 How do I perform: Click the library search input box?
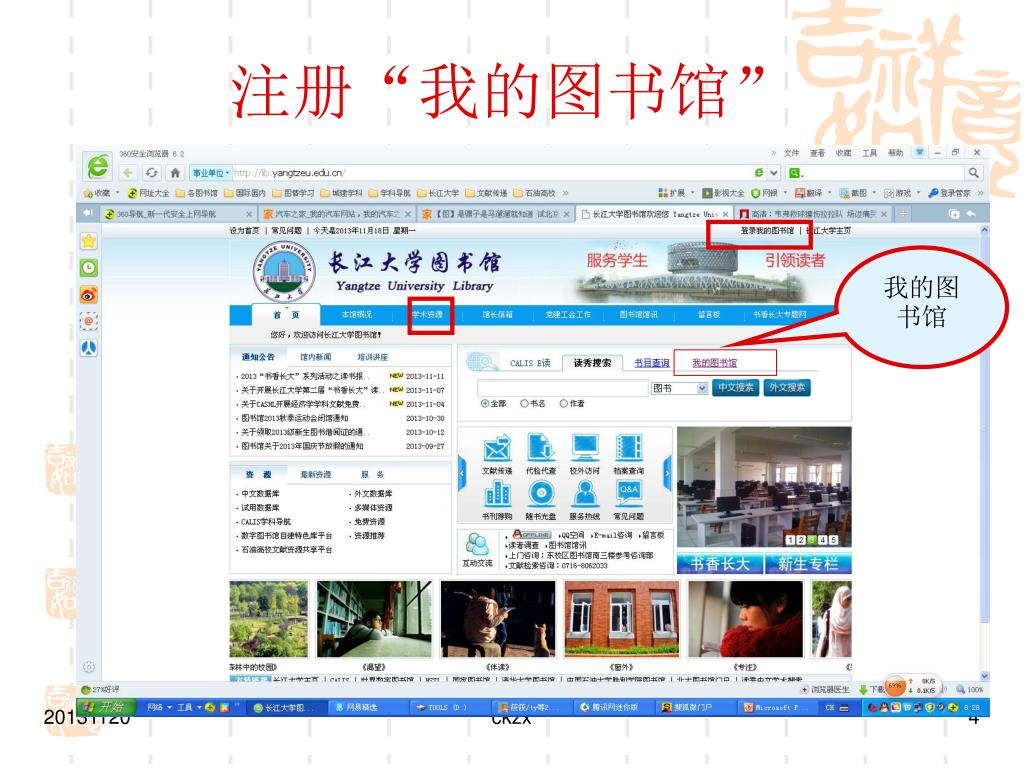pos(562,388)
